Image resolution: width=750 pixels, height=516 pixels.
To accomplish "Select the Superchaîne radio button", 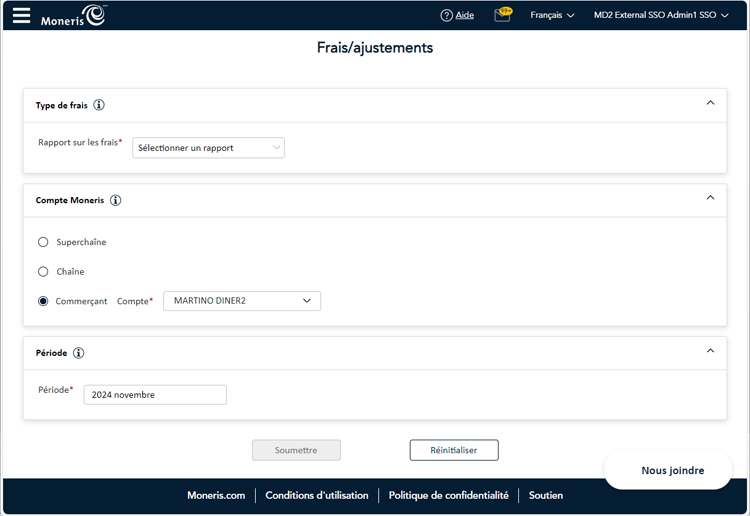I will (43, 242).
